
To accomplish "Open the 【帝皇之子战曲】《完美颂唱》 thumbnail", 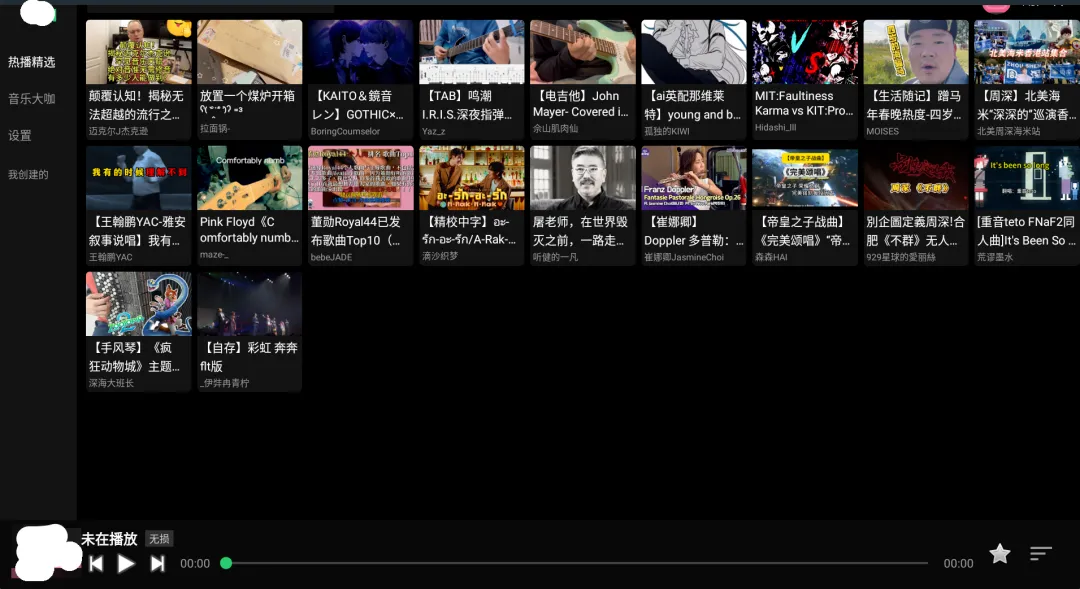I will click(x=805, y=178).
